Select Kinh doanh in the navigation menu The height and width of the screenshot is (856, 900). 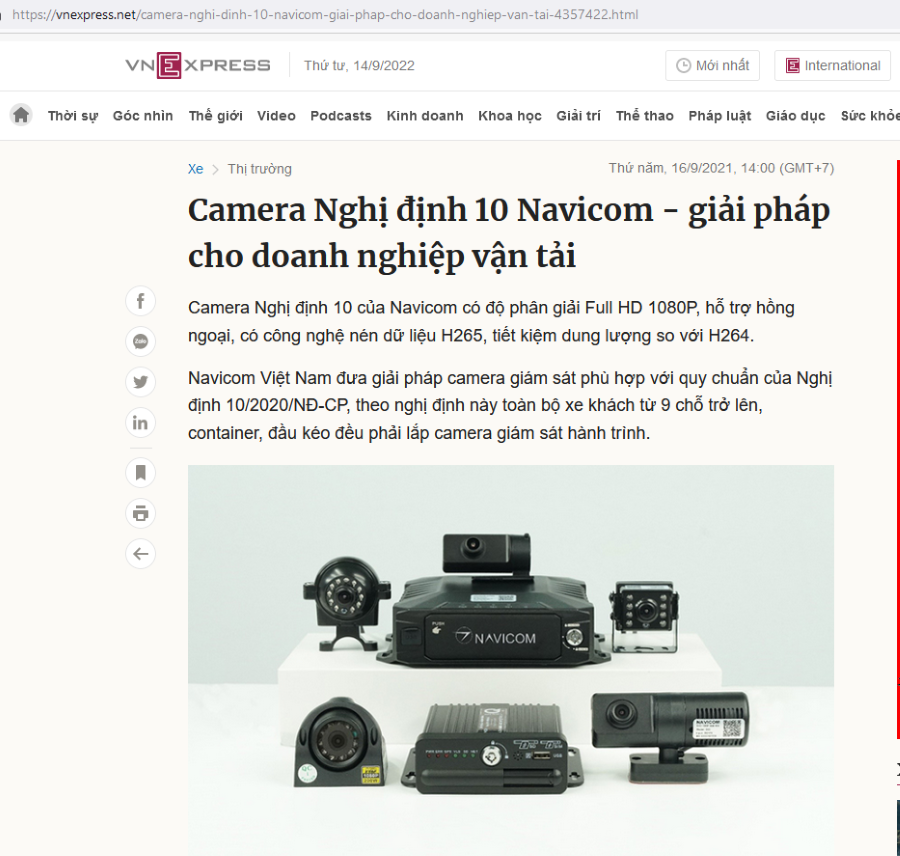coord(425,116)
